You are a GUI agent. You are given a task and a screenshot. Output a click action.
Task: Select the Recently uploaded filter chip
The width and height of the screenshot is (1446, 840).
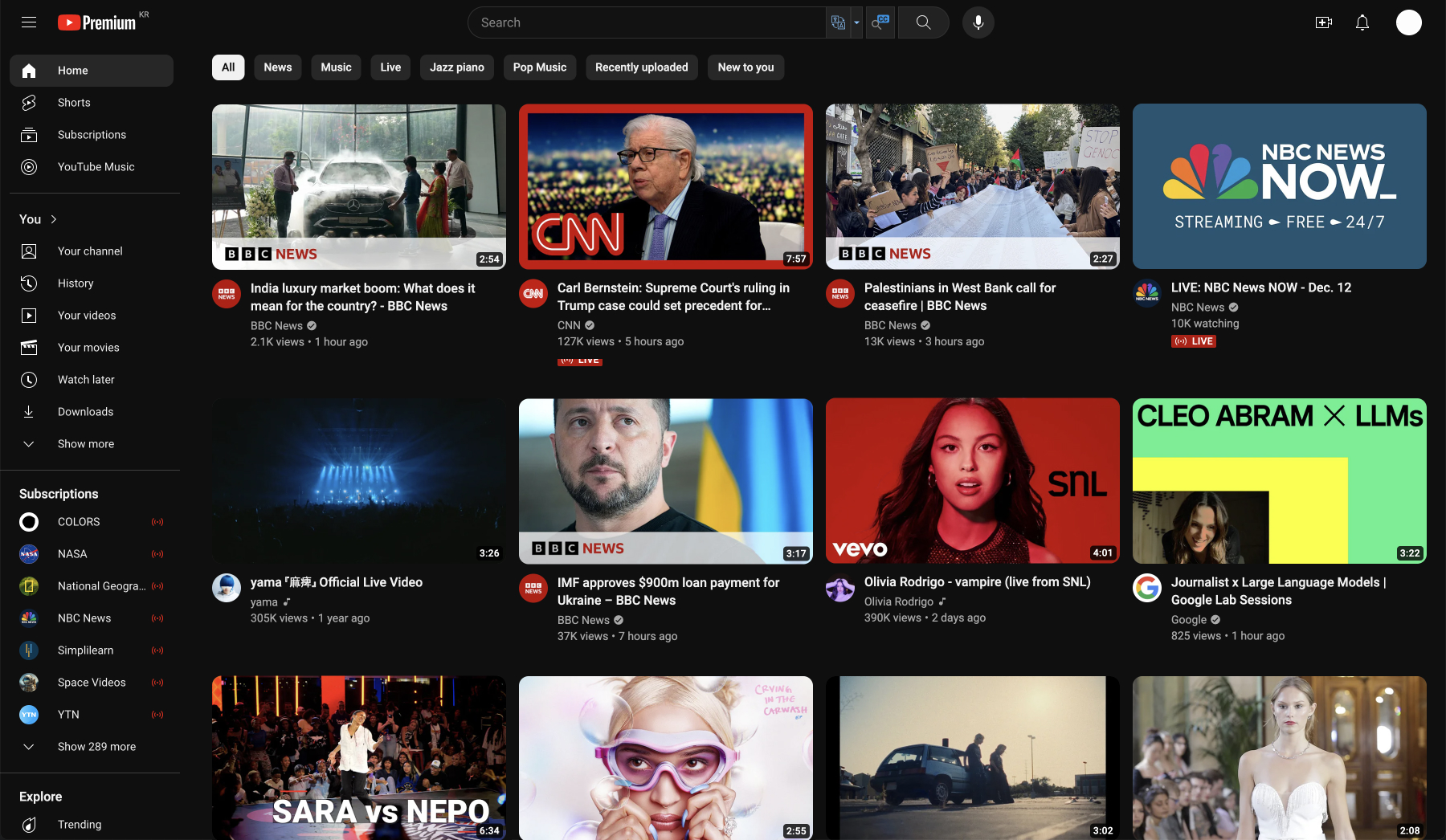click(641, 67)
